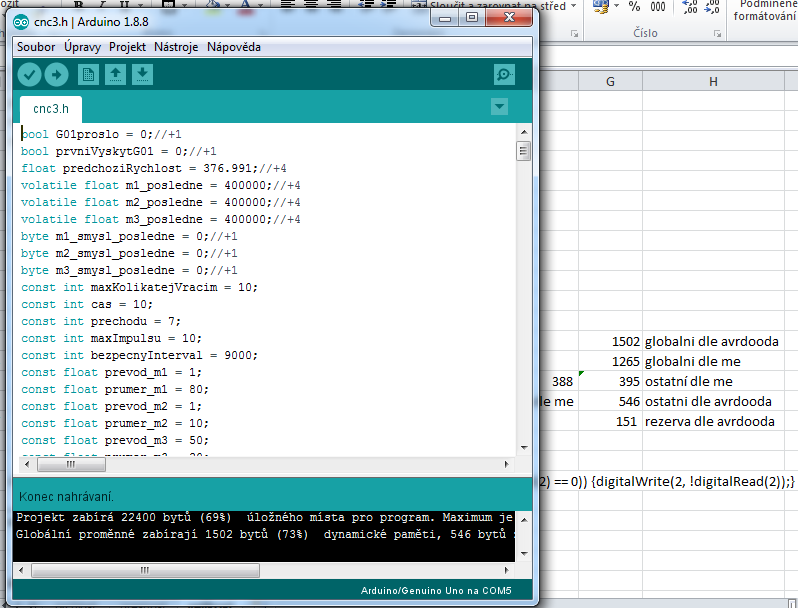Click the accounting number format icon in Excel
798x608 pixels.
point(601,7)
